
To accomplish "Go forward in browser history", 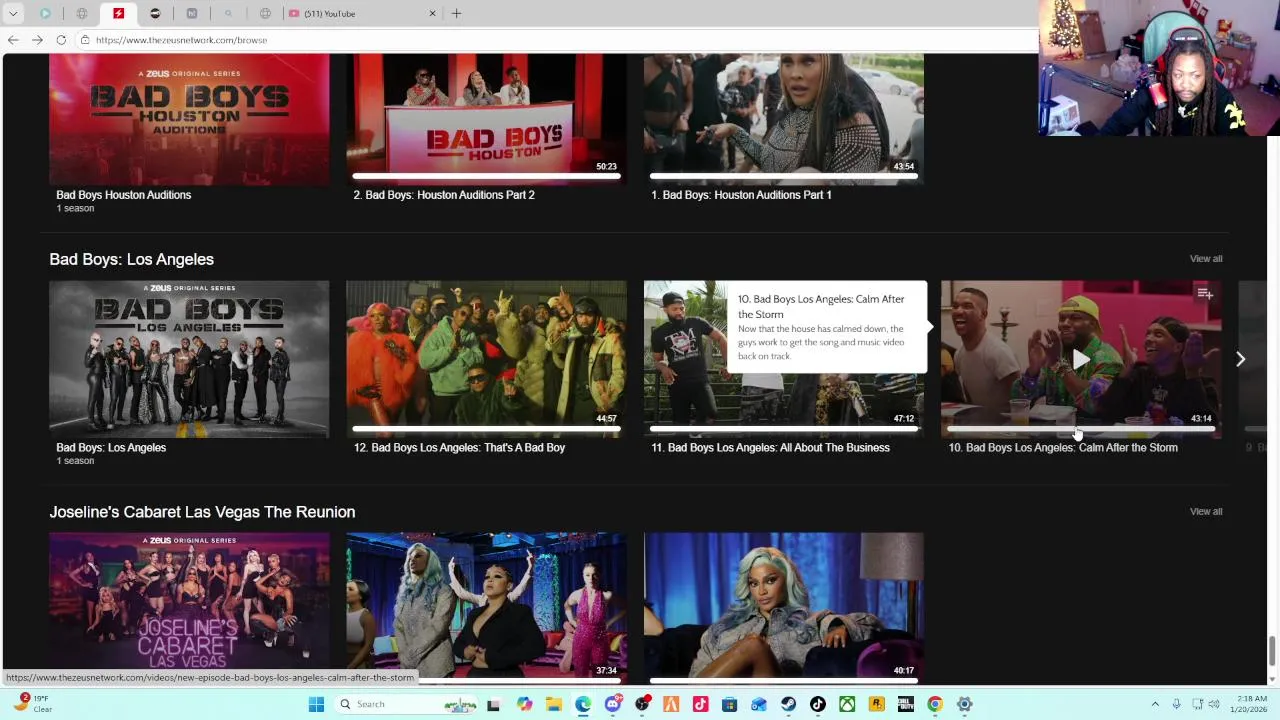I will click(x=37, y=40).
